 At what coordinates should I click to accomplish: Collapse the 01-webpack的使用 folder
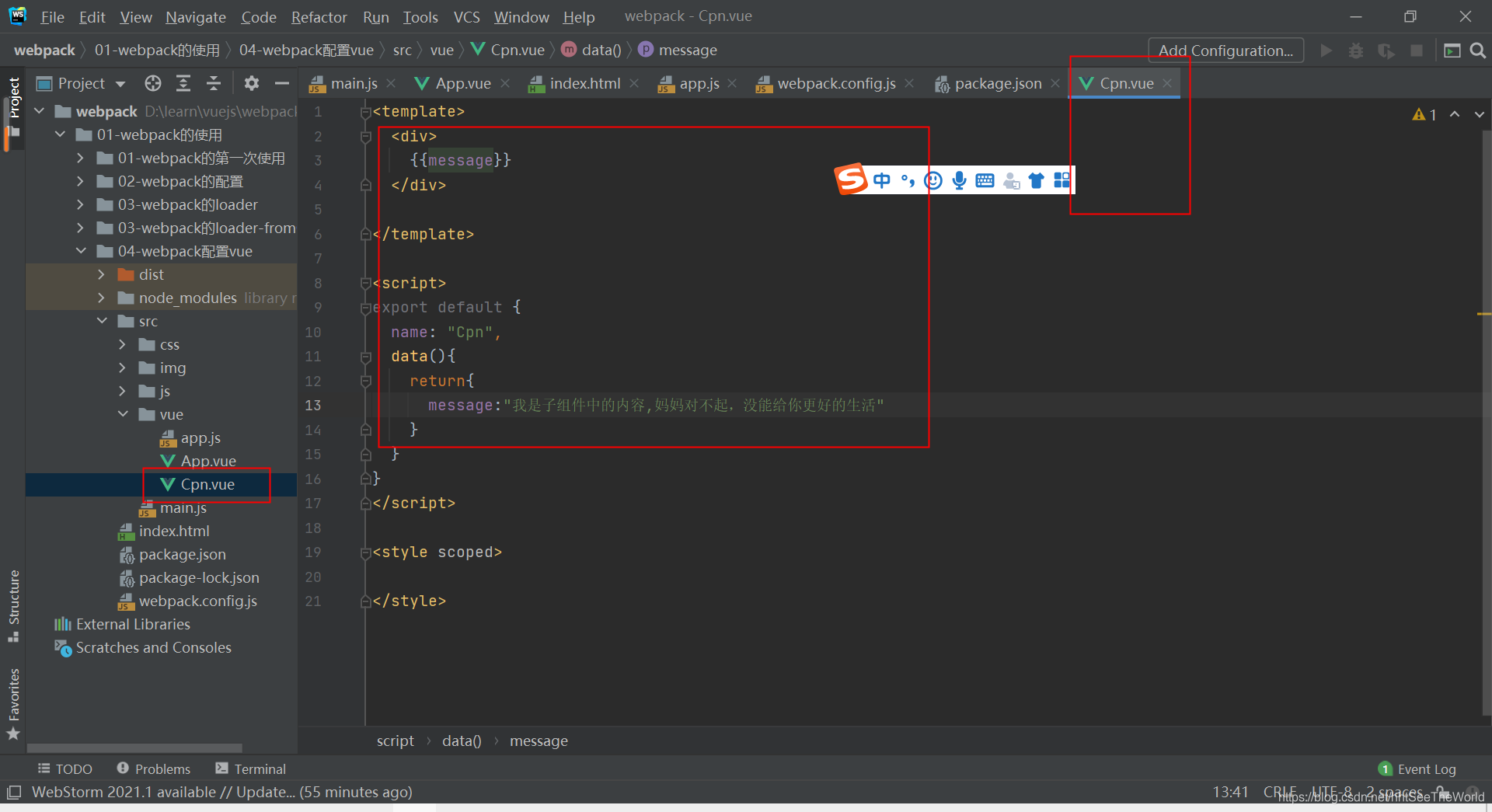[61, 134]
